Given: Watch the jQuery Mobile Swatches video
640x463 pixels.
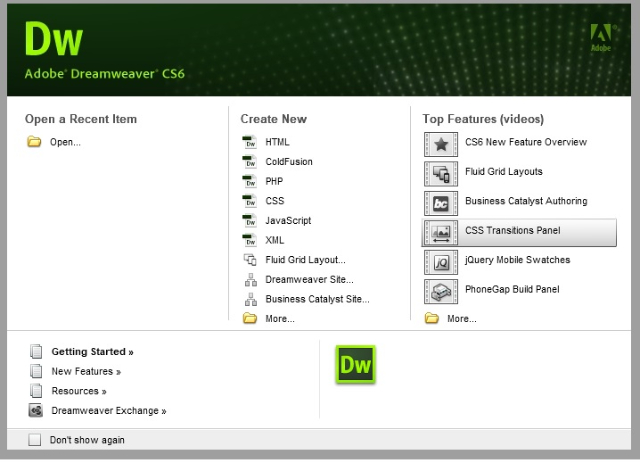Looking at the screenshot, I should point(518,260).
